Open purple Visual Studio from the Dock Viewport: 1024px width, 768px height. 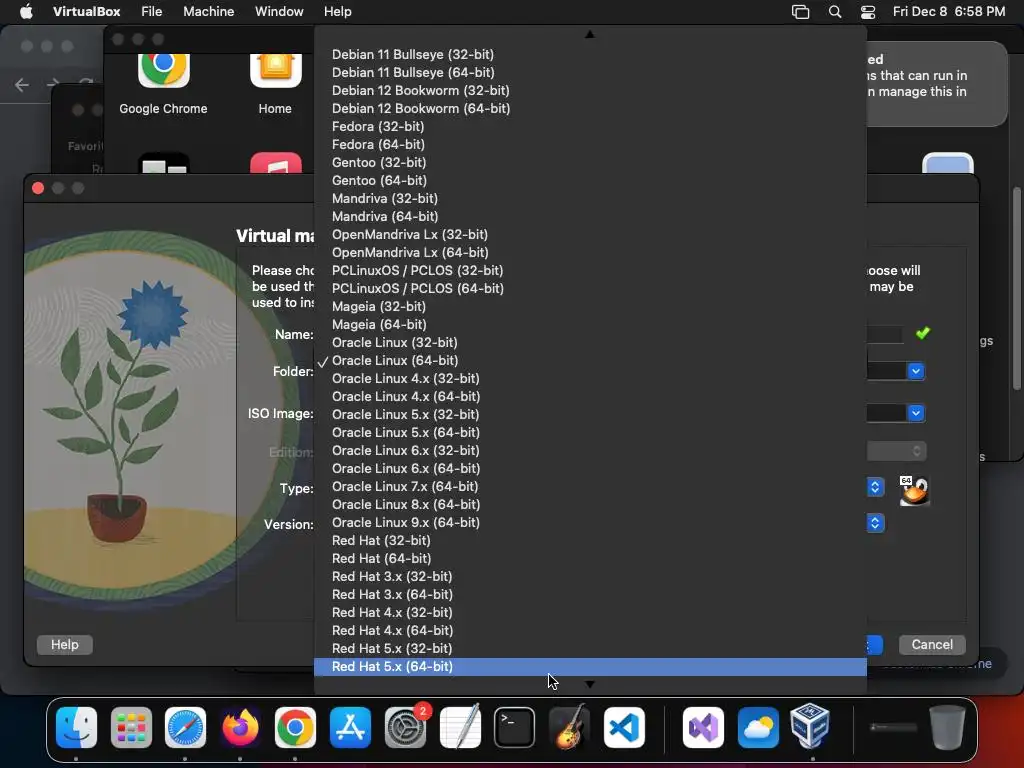coord(703,727)
